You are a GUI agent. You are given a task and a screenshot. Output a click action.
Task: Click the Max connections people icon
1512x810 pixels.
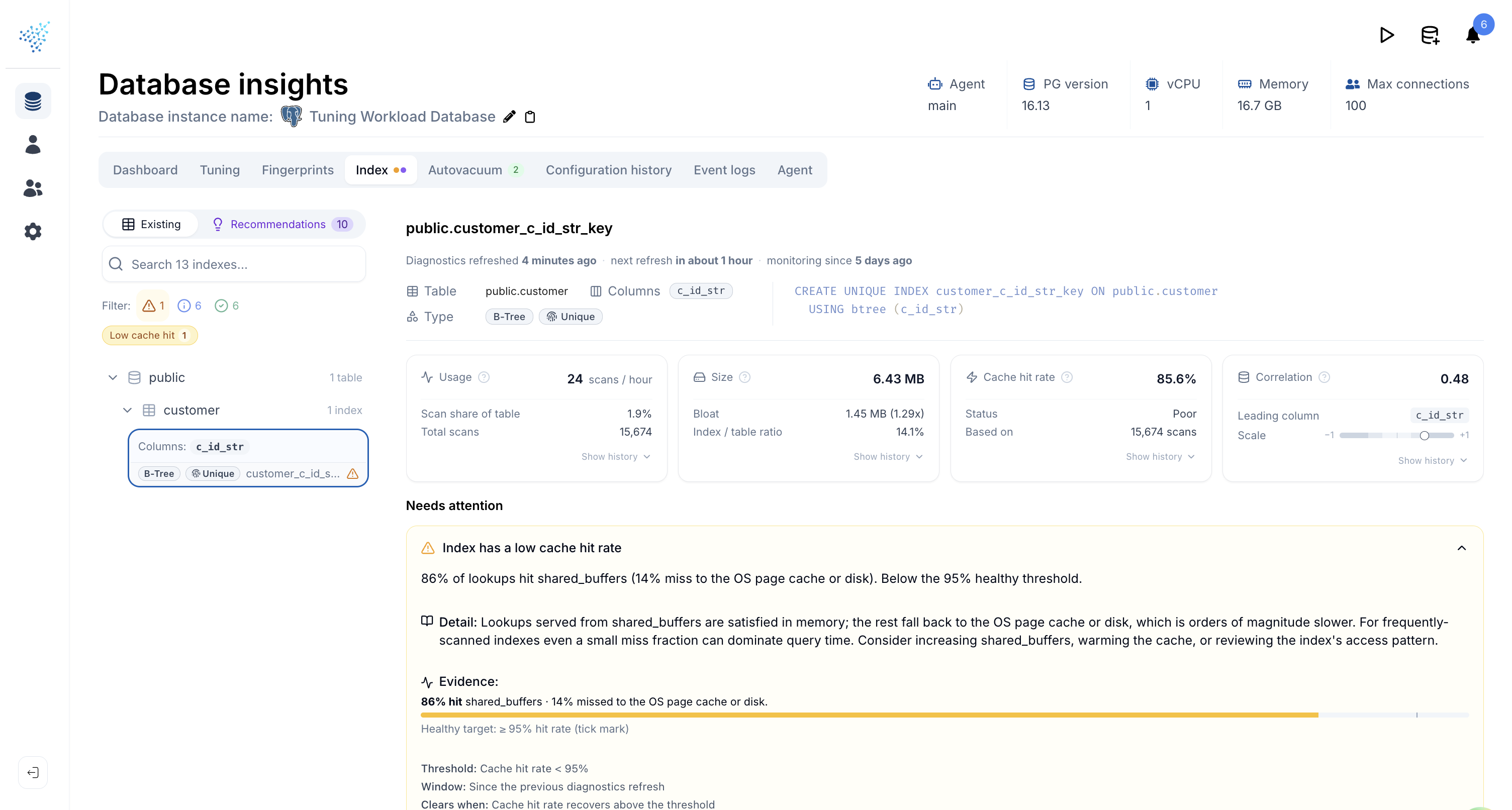pyautogui.click(x=1352, y=84)
